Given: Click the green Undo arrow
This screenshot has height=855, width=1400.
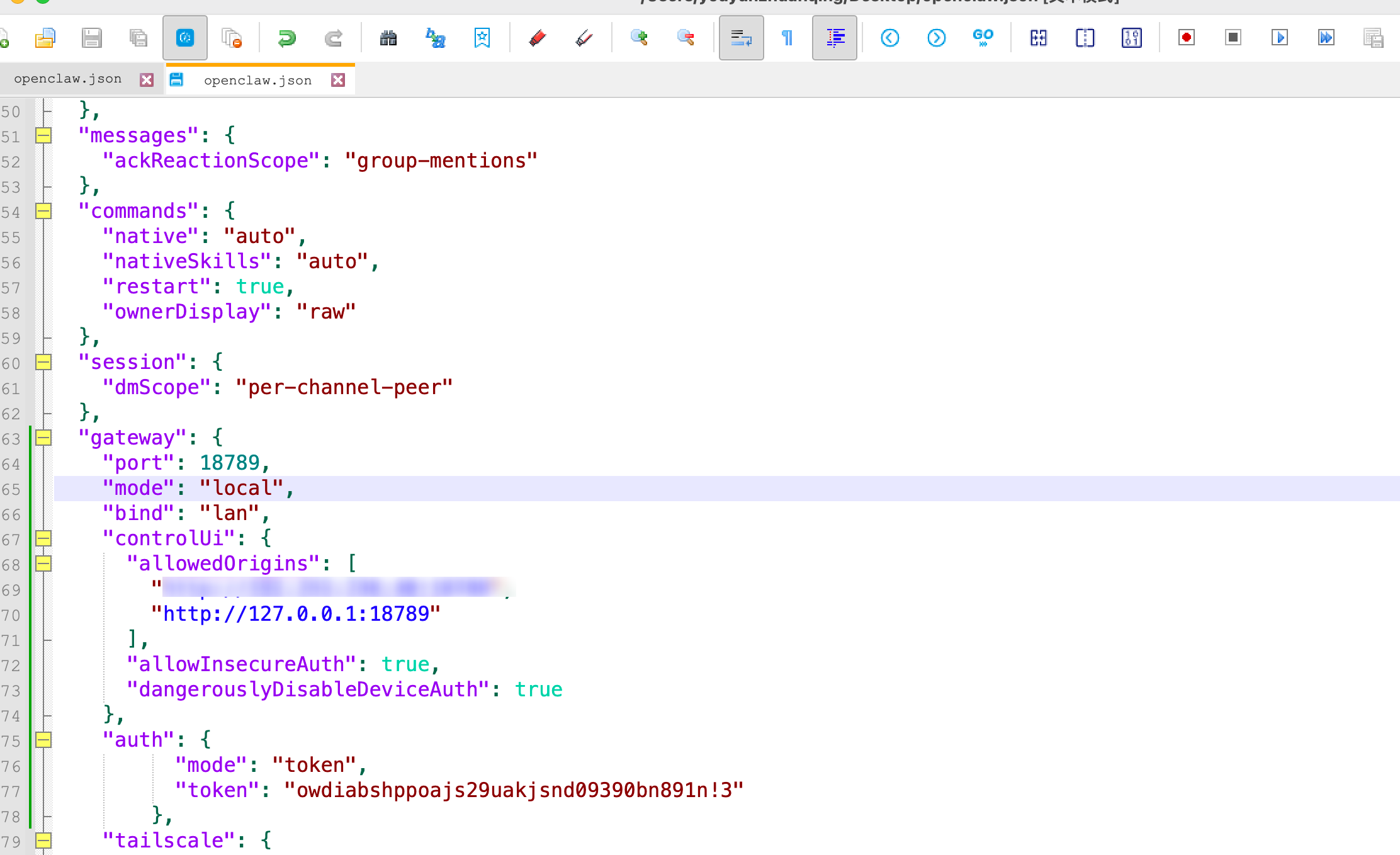Looking at the screenshot, I should [x=286, y=38].
